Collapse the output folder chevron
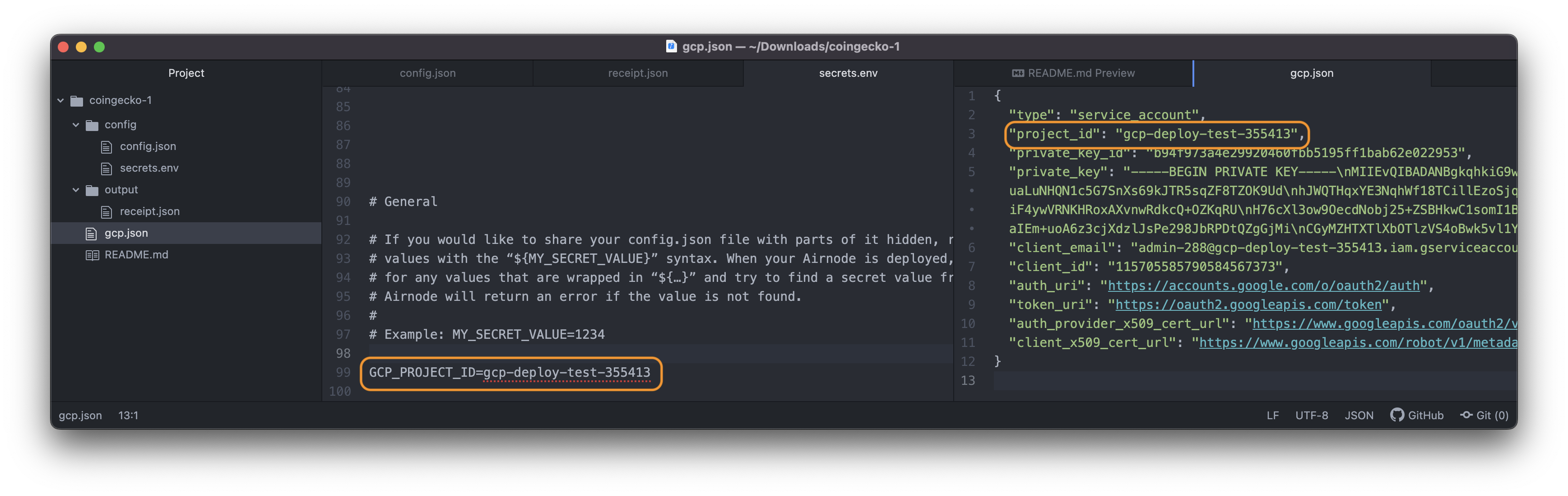The height and width of the screenshot is (496, 1568). (x=75, y=190)
